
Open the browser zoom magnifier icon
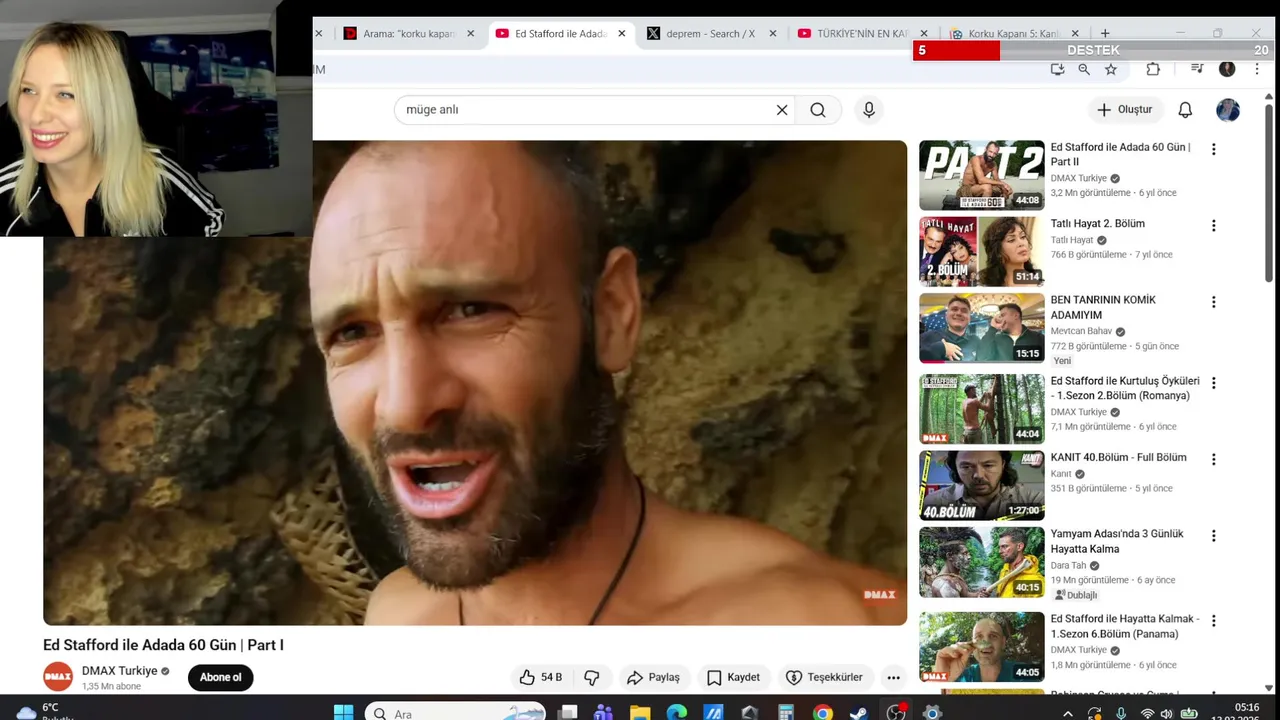[1084, 69]
